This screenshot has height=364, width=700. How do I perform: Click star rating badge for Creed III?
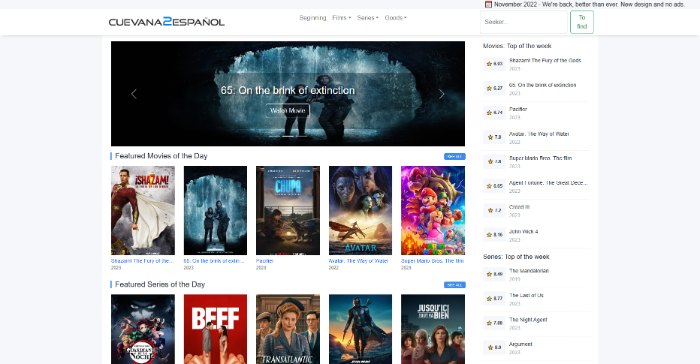(494, 210)
